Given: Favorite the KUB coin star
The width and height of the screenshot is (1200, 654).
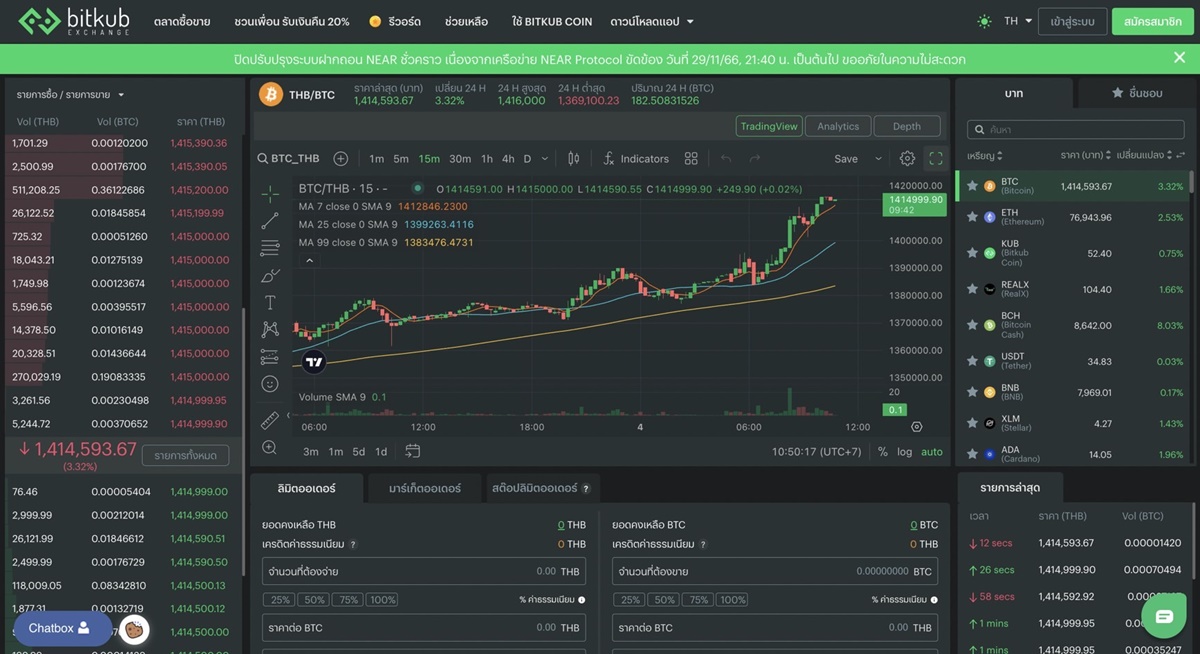Looking at the screenshot, I should coord(972,254).
